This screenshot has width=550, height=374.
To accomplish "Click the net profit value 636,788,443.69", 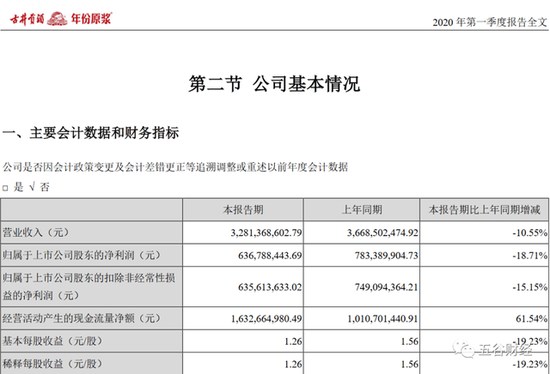I will pyautogui.click(x=270, y=255).
